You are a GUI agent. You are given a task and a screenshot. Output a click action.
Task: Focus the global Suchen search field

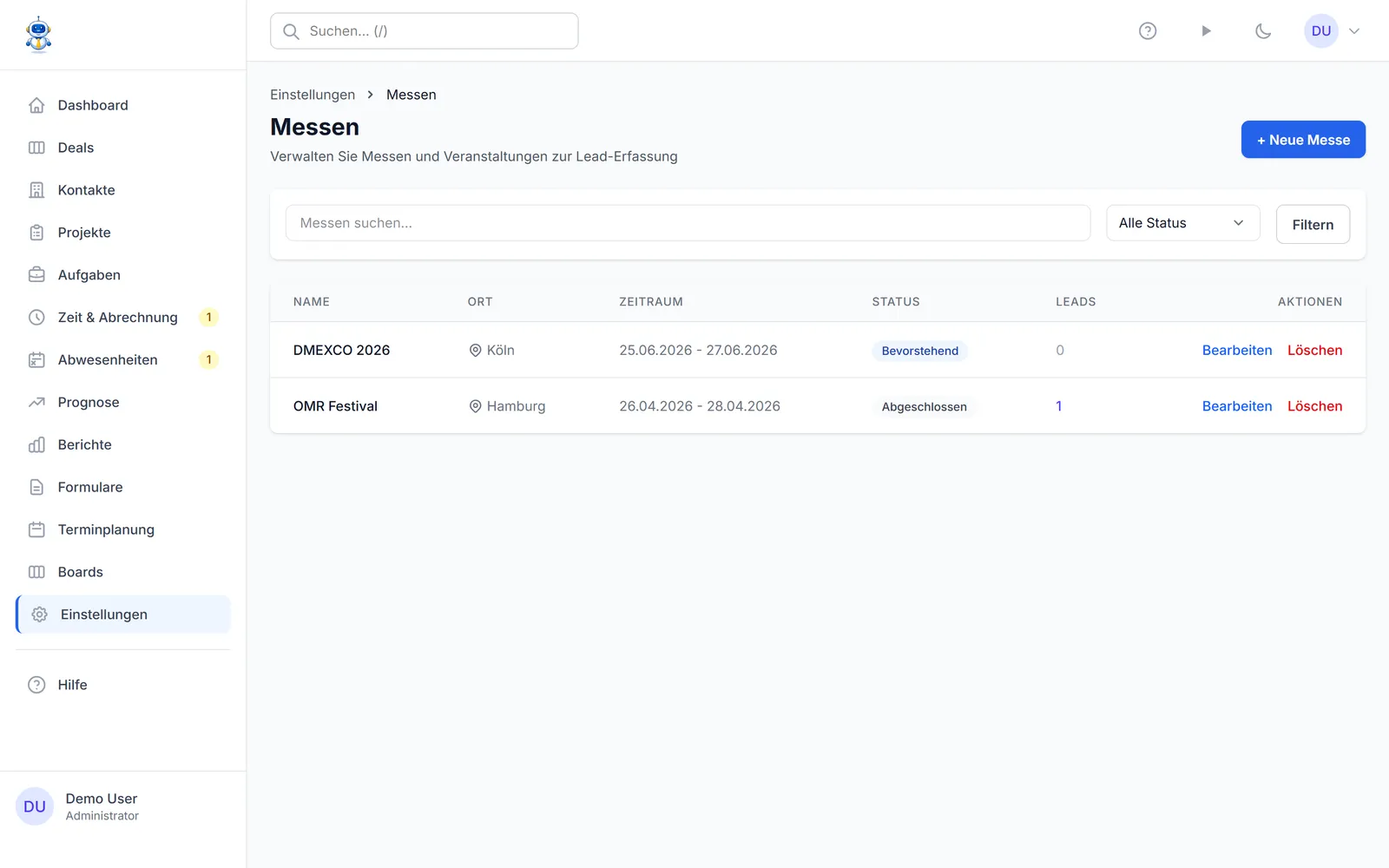(x=425, y=31)
